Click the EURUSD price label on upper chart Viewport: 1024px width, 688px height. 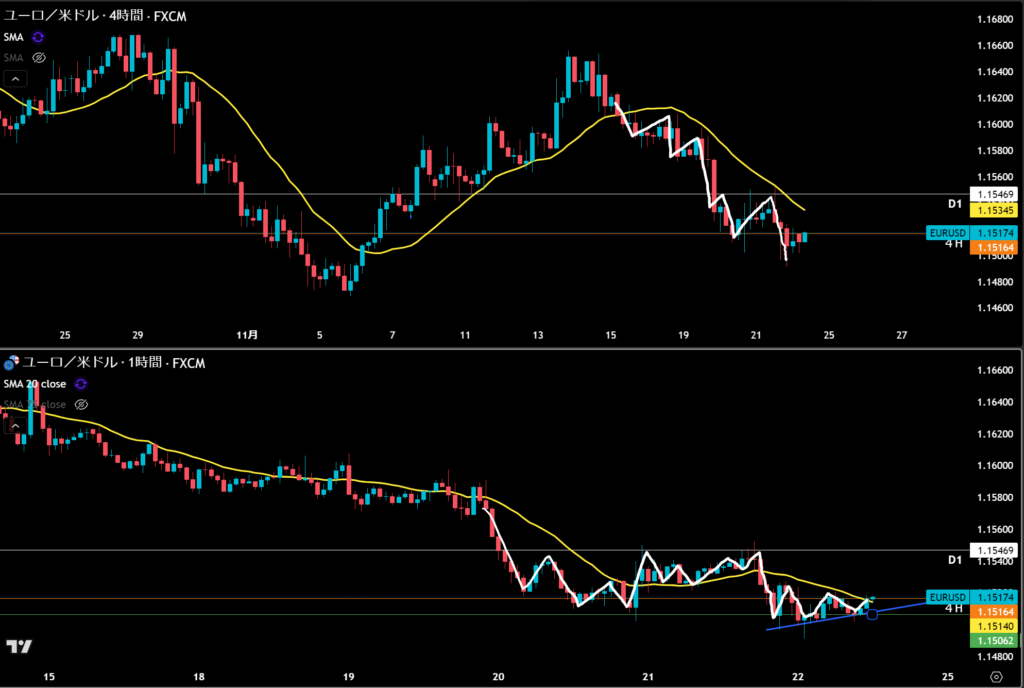click(948, 233)
